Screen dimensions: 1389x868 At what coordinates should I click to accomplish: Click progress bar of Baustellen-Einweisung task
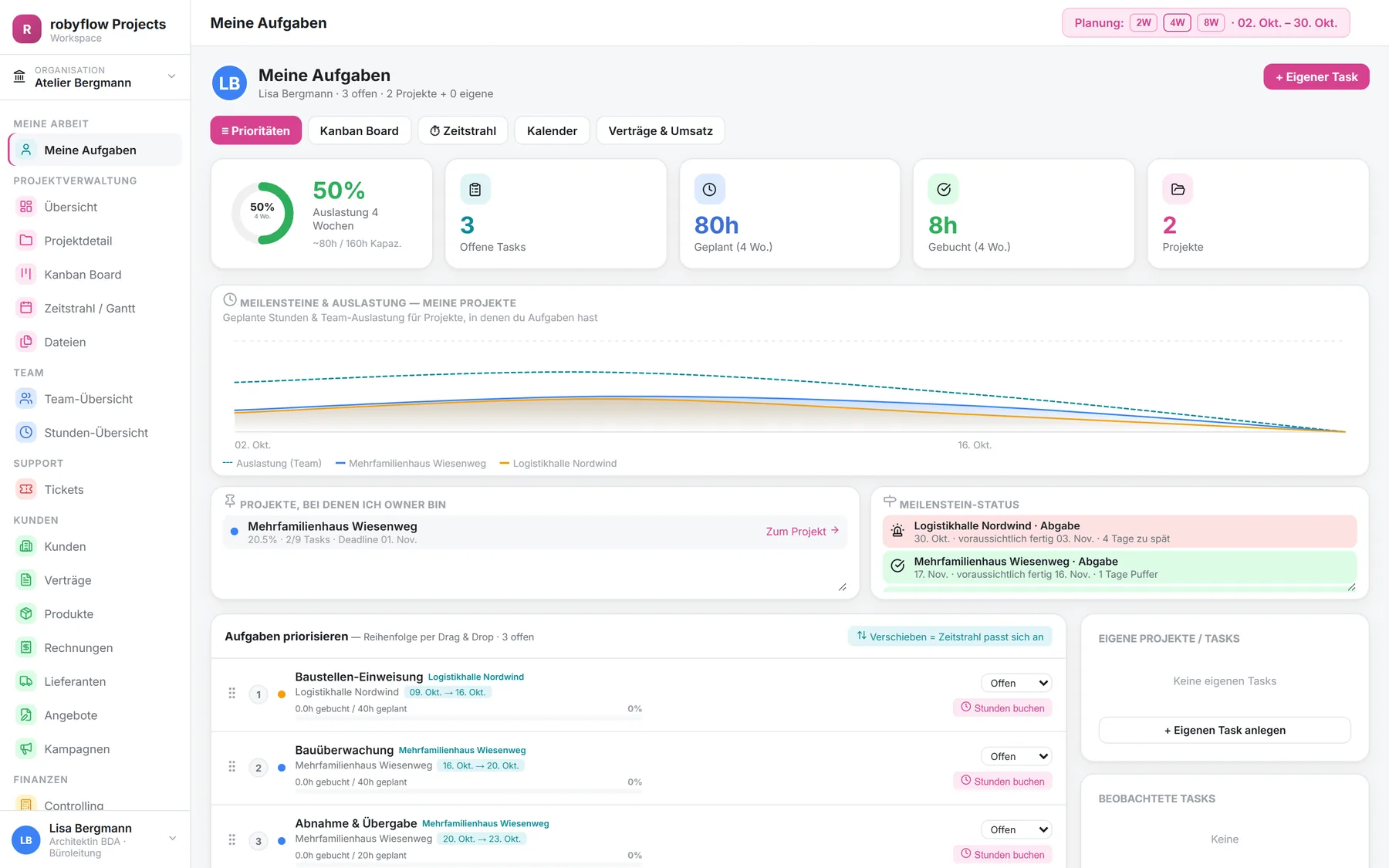coord(468,718)
